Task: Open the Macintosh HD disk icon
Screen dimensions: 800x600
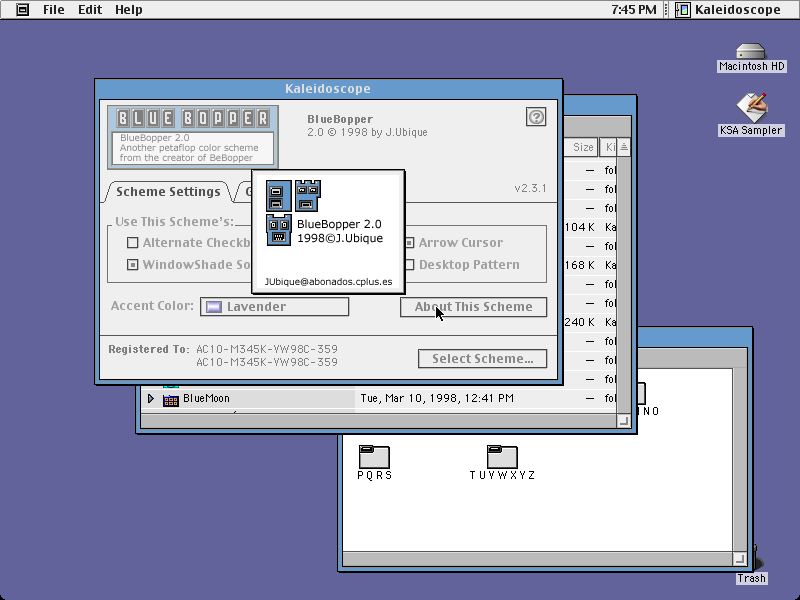Action: (751, 52)
